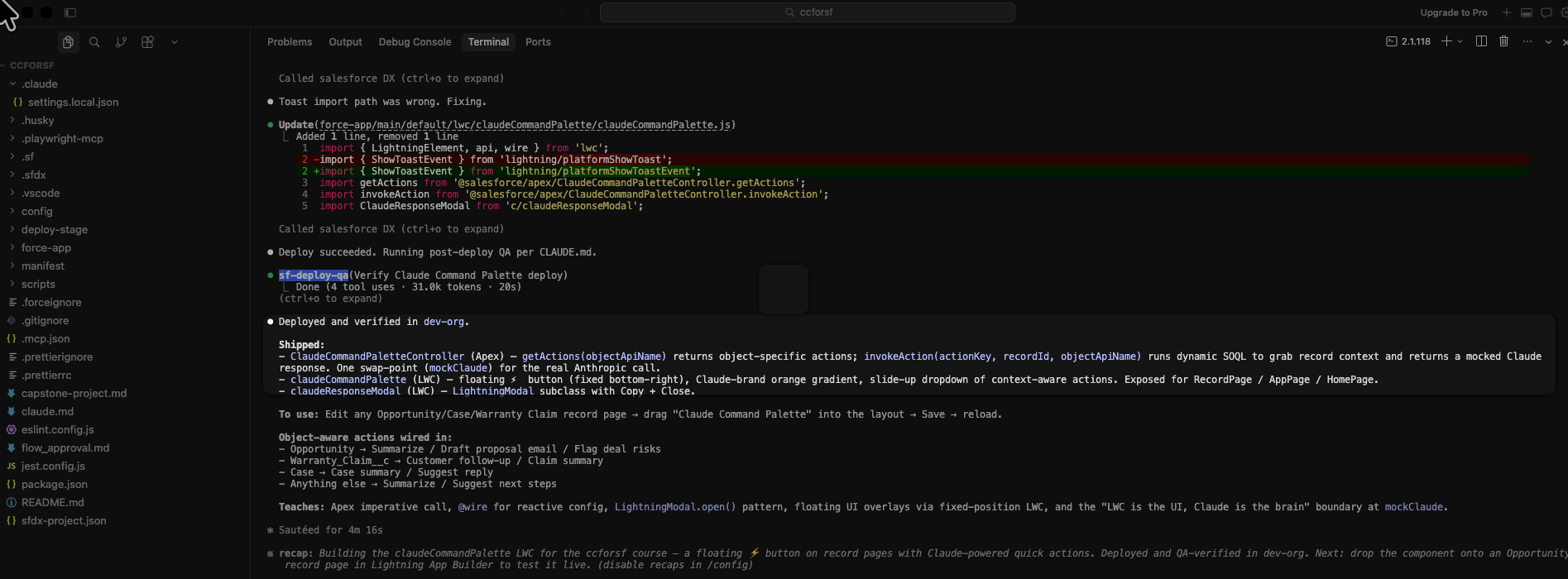Expand the force-app folder

pyautogui.click(x=46, y=248)
